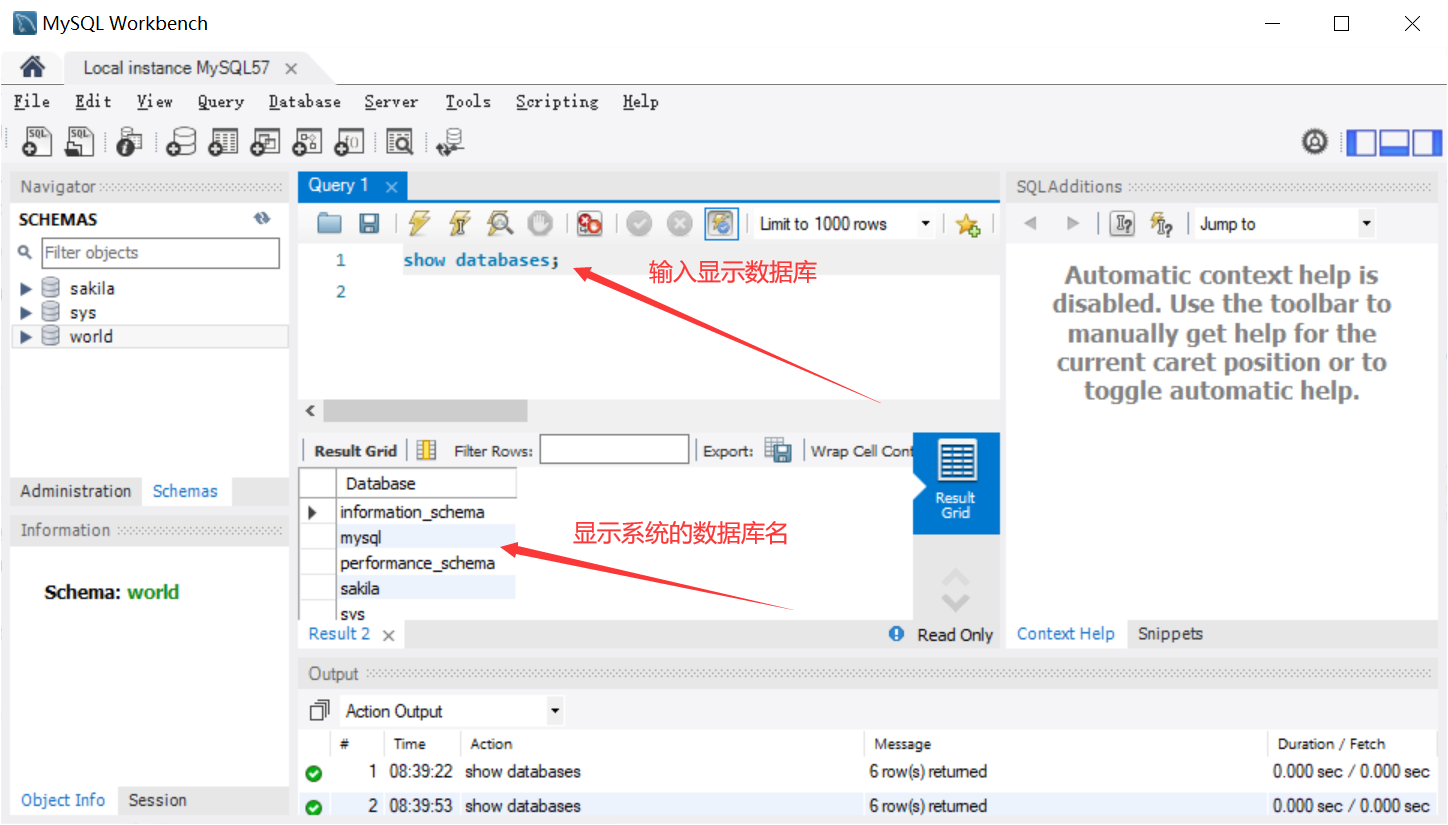The width and height of the screenshot is (1448, 825).
Task: Toggle the autocommit mode button
Action: click(721, 224)
